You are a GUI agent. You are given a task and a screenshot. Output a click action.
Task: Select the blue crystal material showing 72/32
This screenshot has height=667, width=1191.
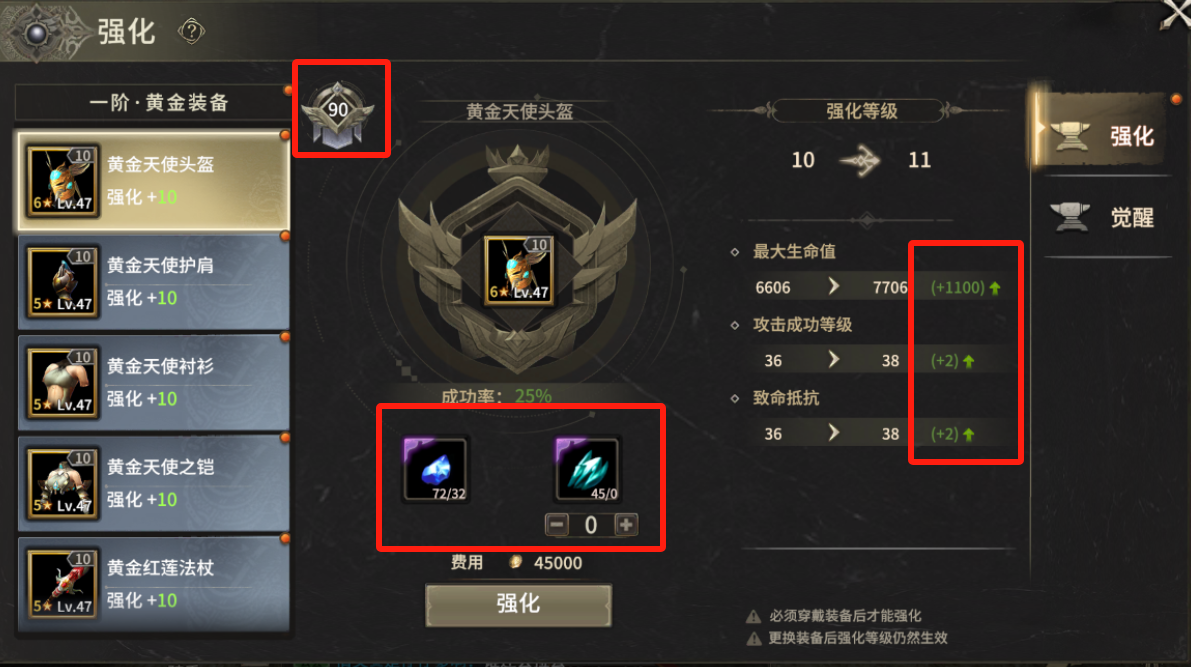click(x=435, y=469)
